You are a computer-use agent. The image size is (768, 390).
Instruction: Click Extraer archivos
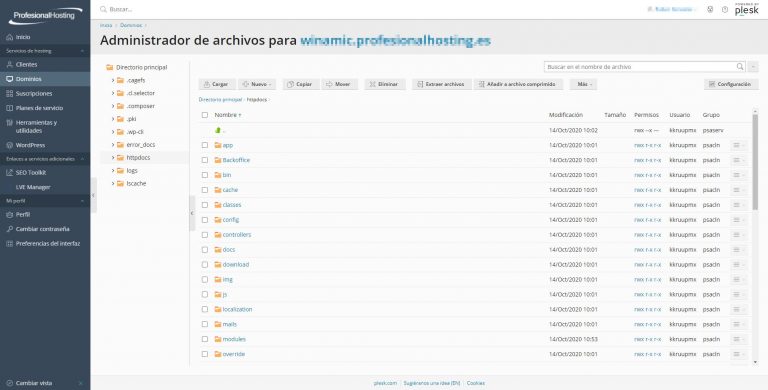[x=442, y=84]
